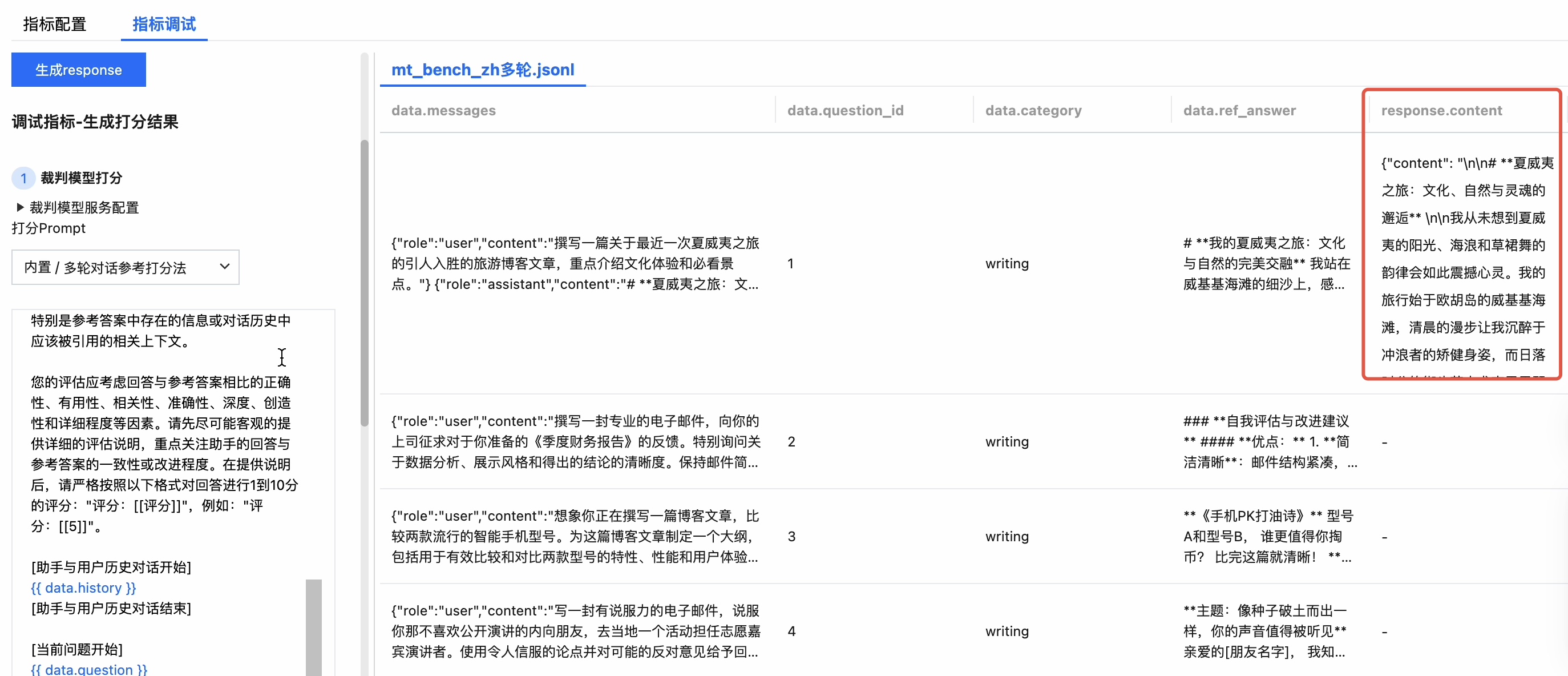Open the 打分Prompt template dropdown

pyautogui.click(x=125, y=267)
